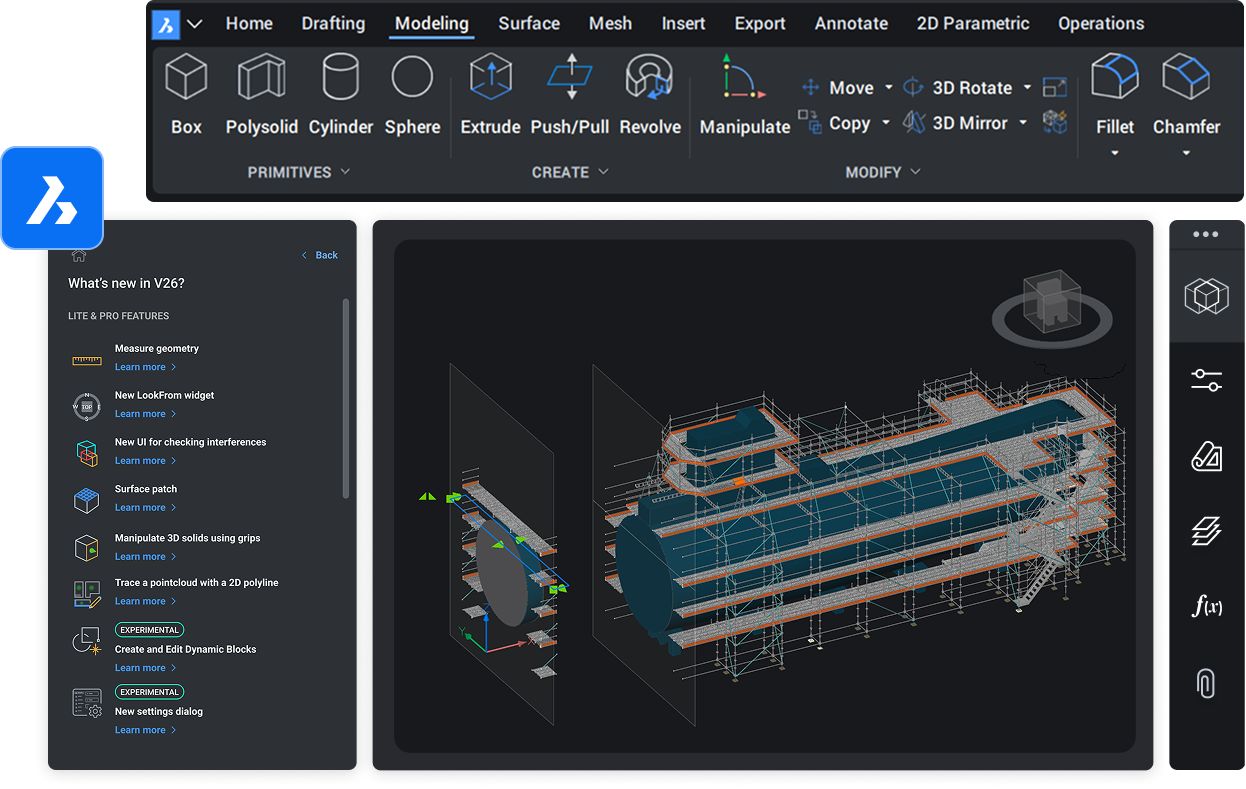Open the f(x) parameters panel
Image resolution: width=1246 pixels, height=789 pixels.
[1206, 606]
